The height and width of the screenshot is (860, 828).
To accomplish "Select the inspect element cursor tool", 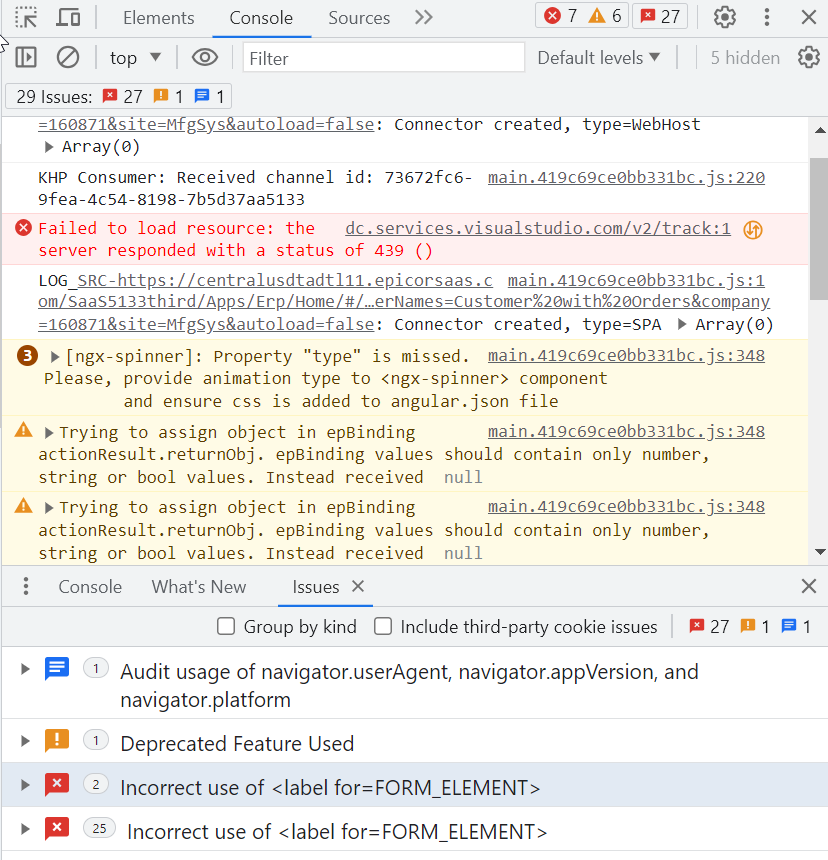I will 25,16.
